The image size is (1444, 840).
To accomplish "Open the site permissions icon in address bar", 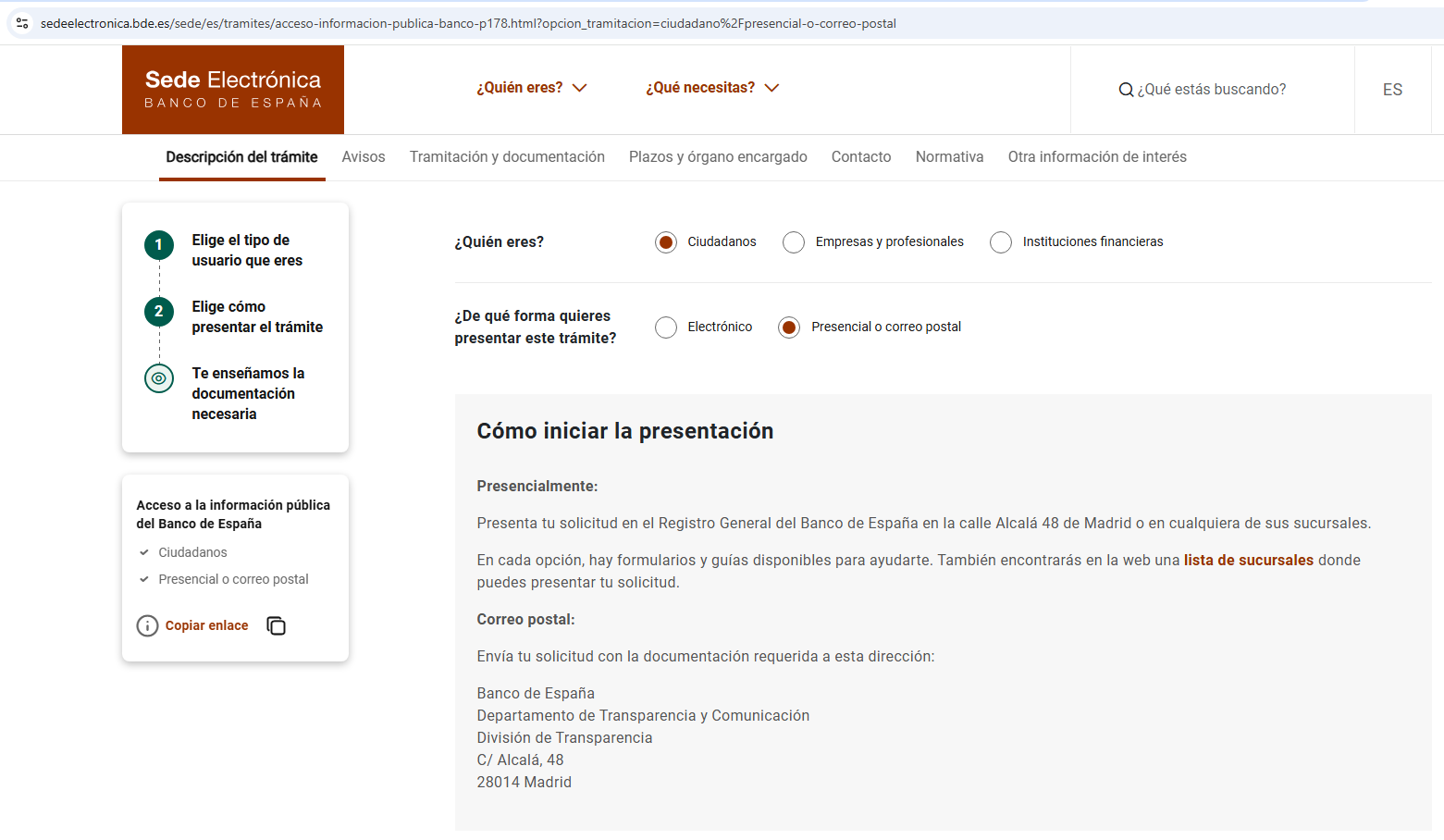I will 21,23.
